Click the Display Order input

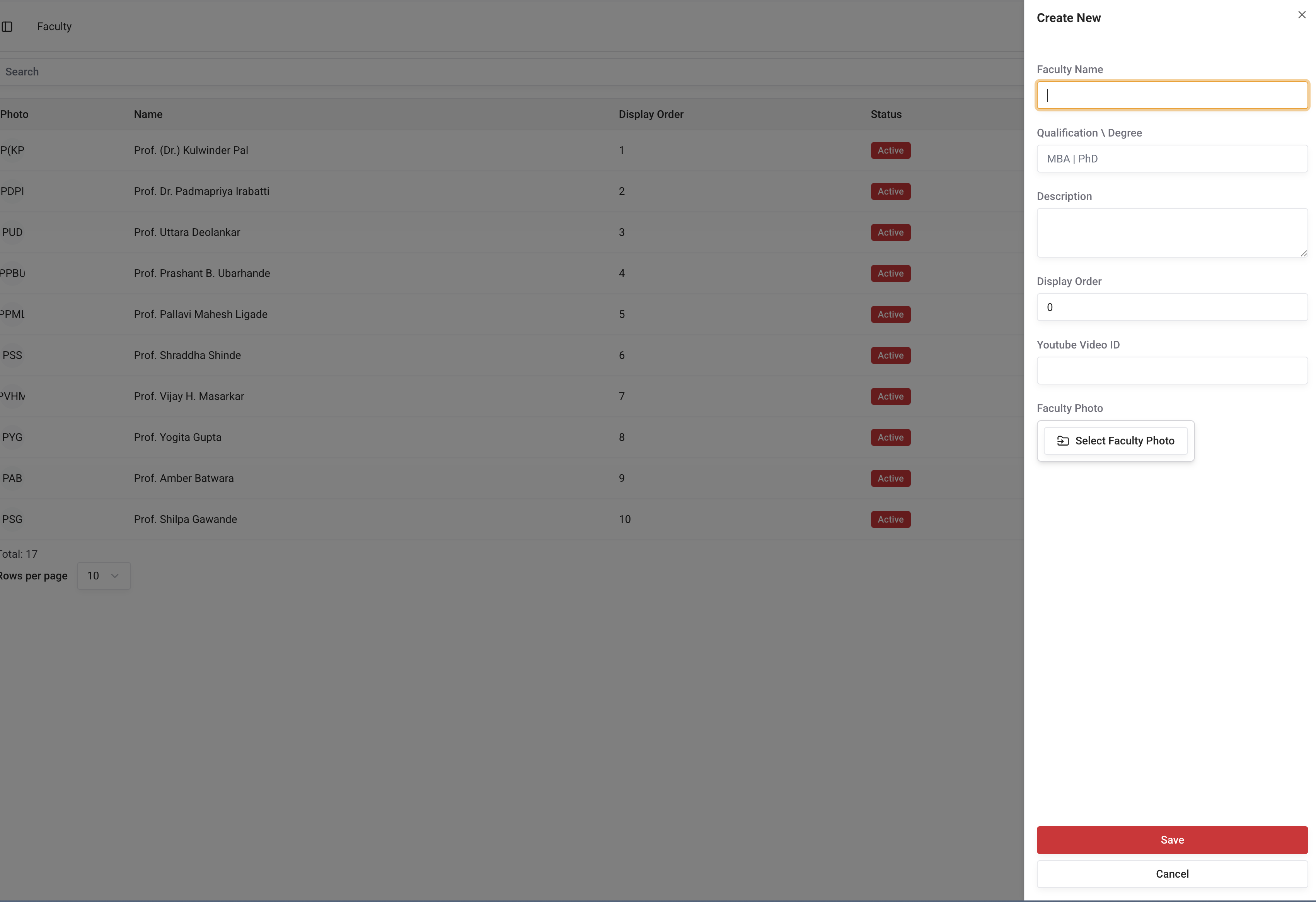click(1171, 307)
